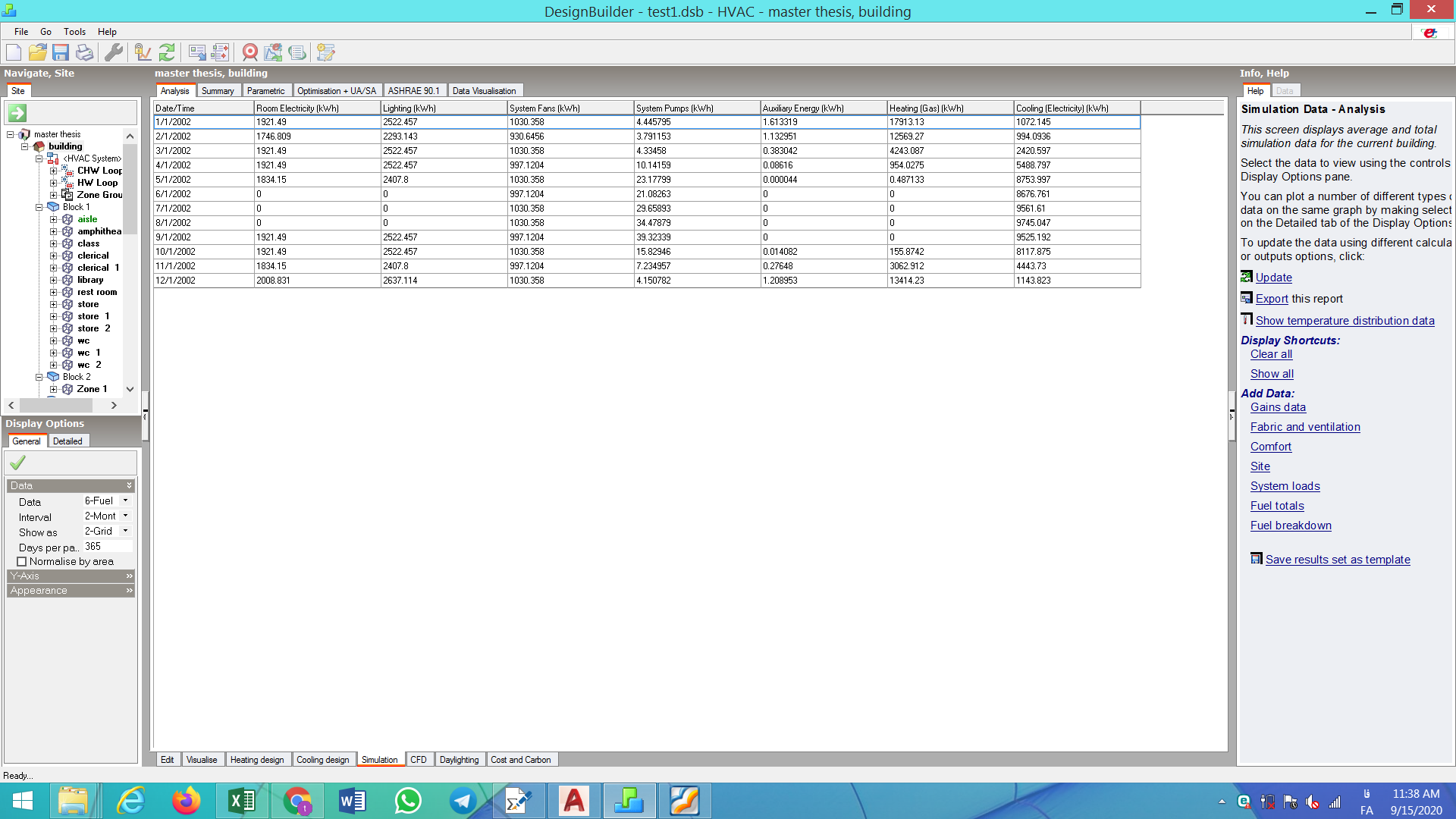Click the red target icon in toolbar
The image size is (1456, 819).
coord(249,52)
